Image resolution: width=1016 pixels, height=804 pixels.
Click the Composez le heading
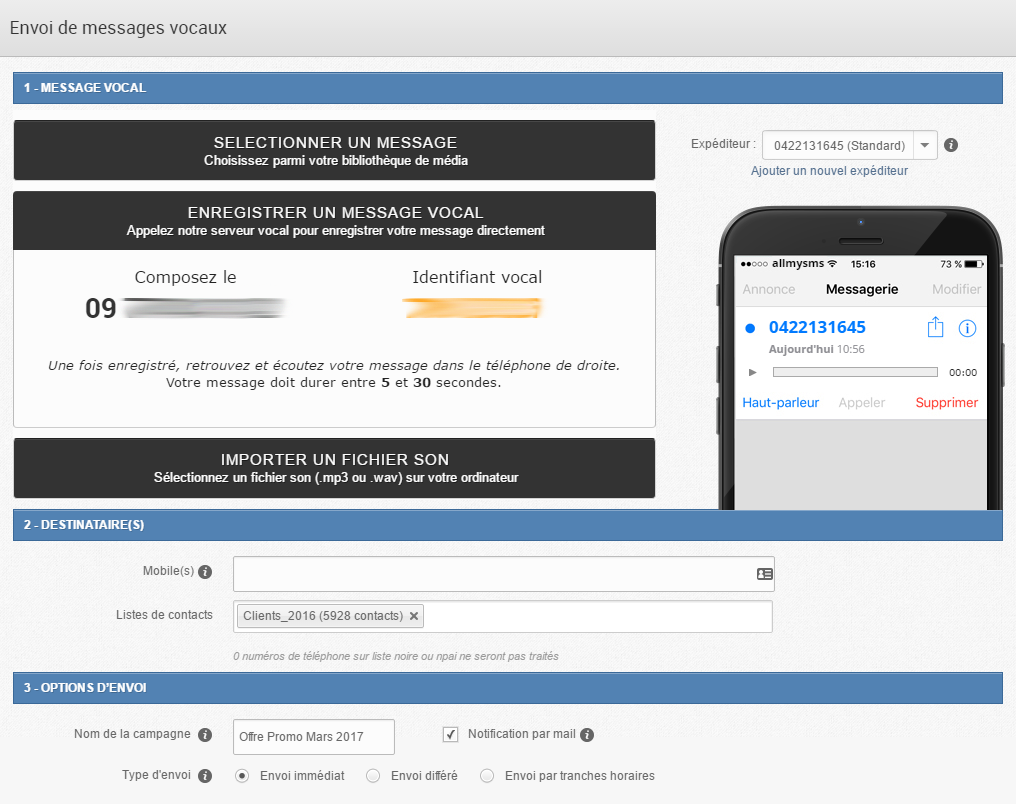pos(185,277)
